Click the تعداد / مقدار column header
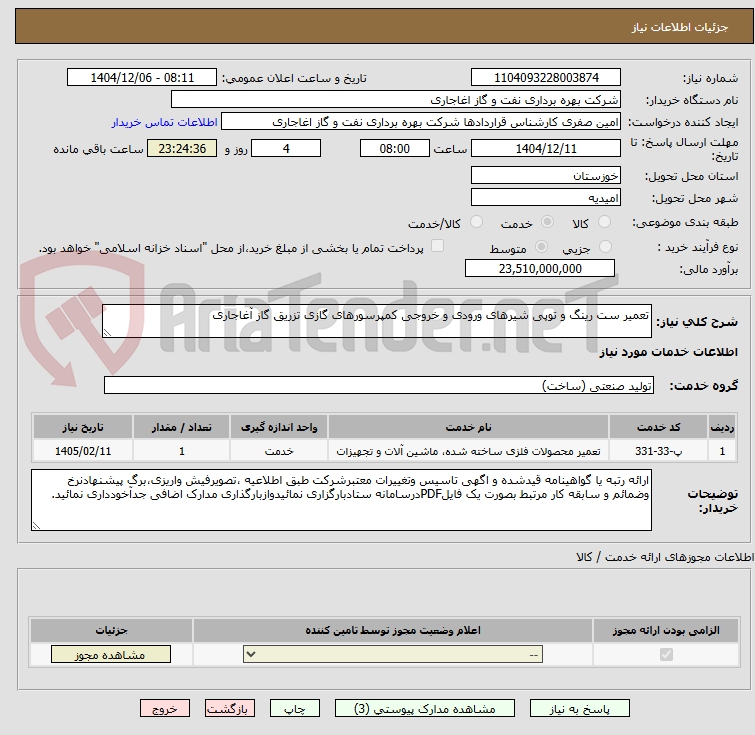The height and width of the screenshot is (735, 755). [182, 427]
